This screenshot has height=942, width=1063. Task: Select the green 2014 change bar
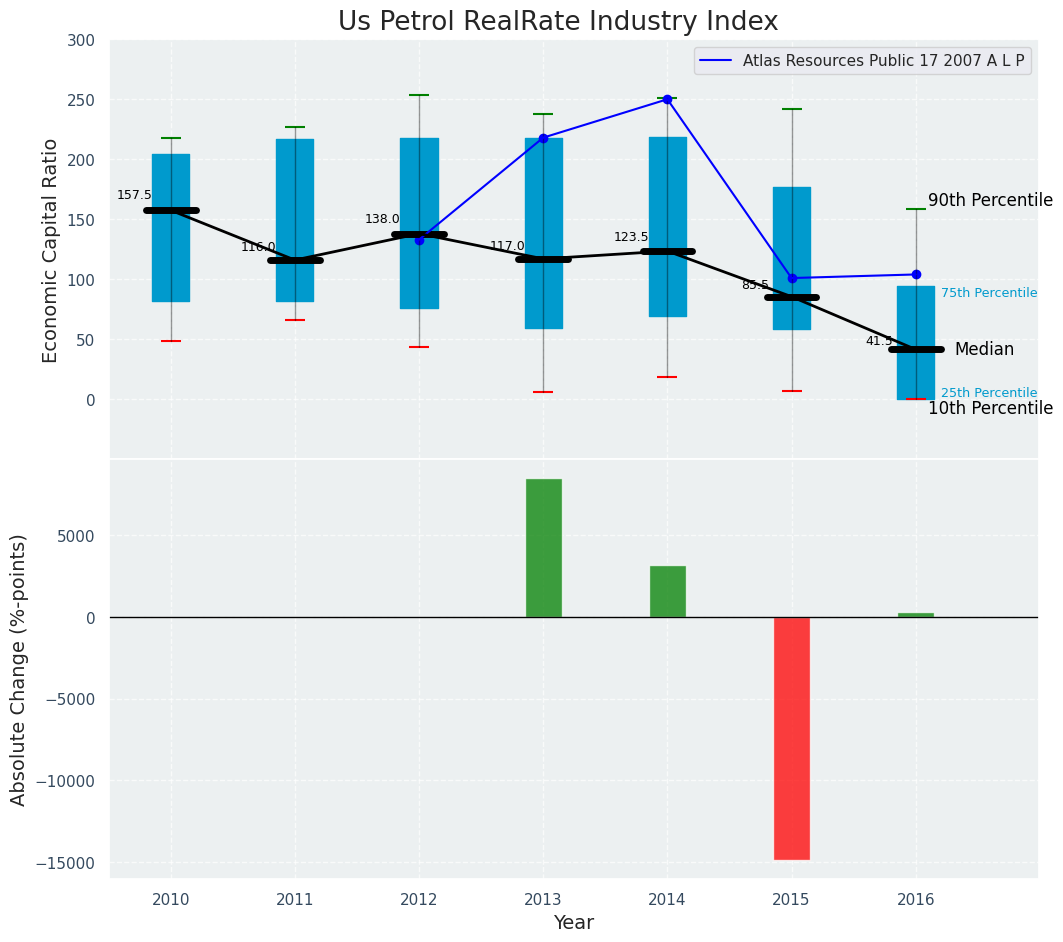[x=667, y=592]
